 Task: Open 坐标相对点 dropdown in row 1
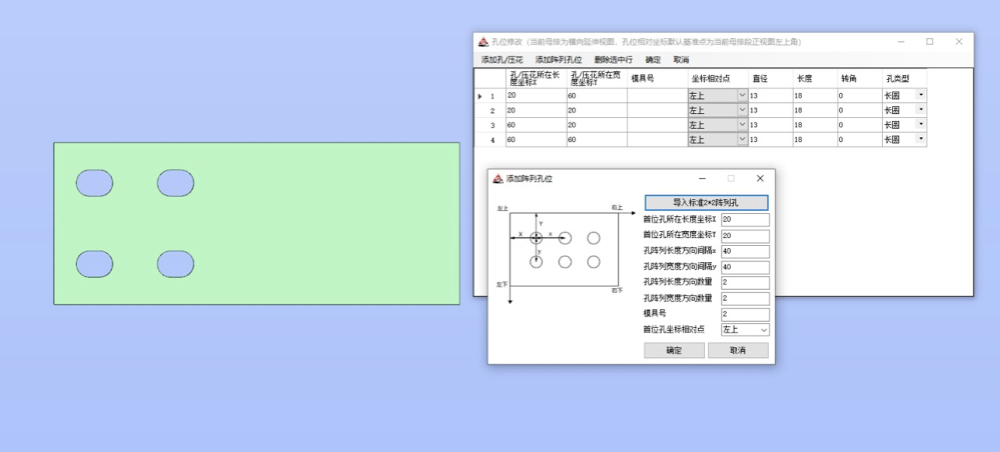[x=742, y=95]
